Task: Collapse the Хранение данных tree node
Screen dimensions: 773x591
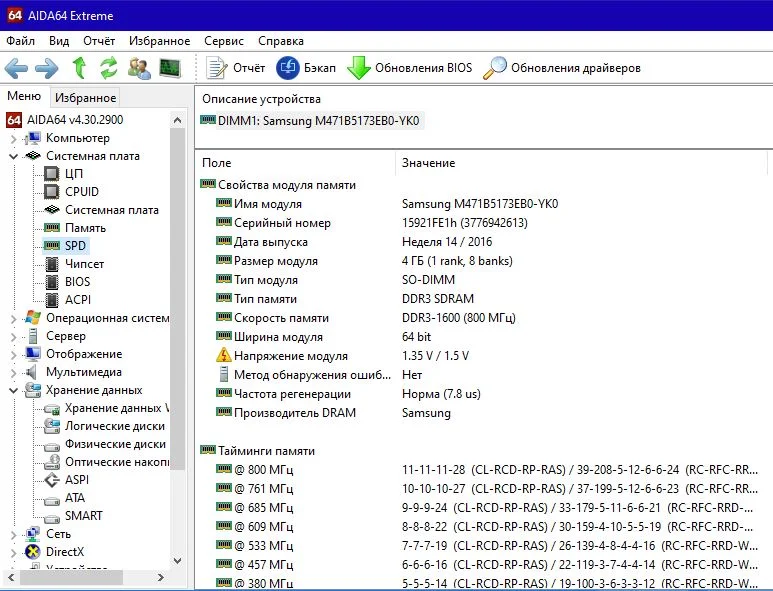Action: (x=13, y=390)
